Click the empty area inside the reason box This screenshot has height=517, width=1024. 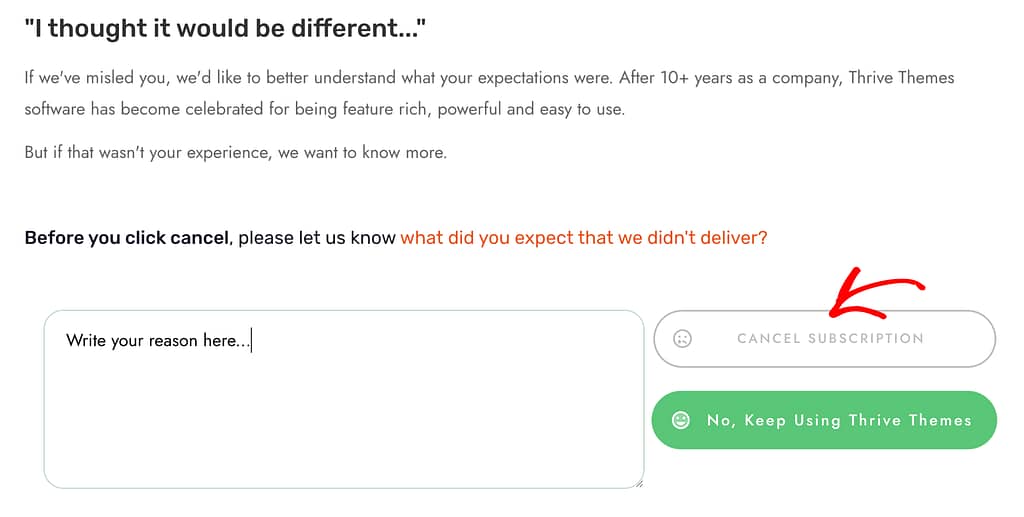(343, 430)
